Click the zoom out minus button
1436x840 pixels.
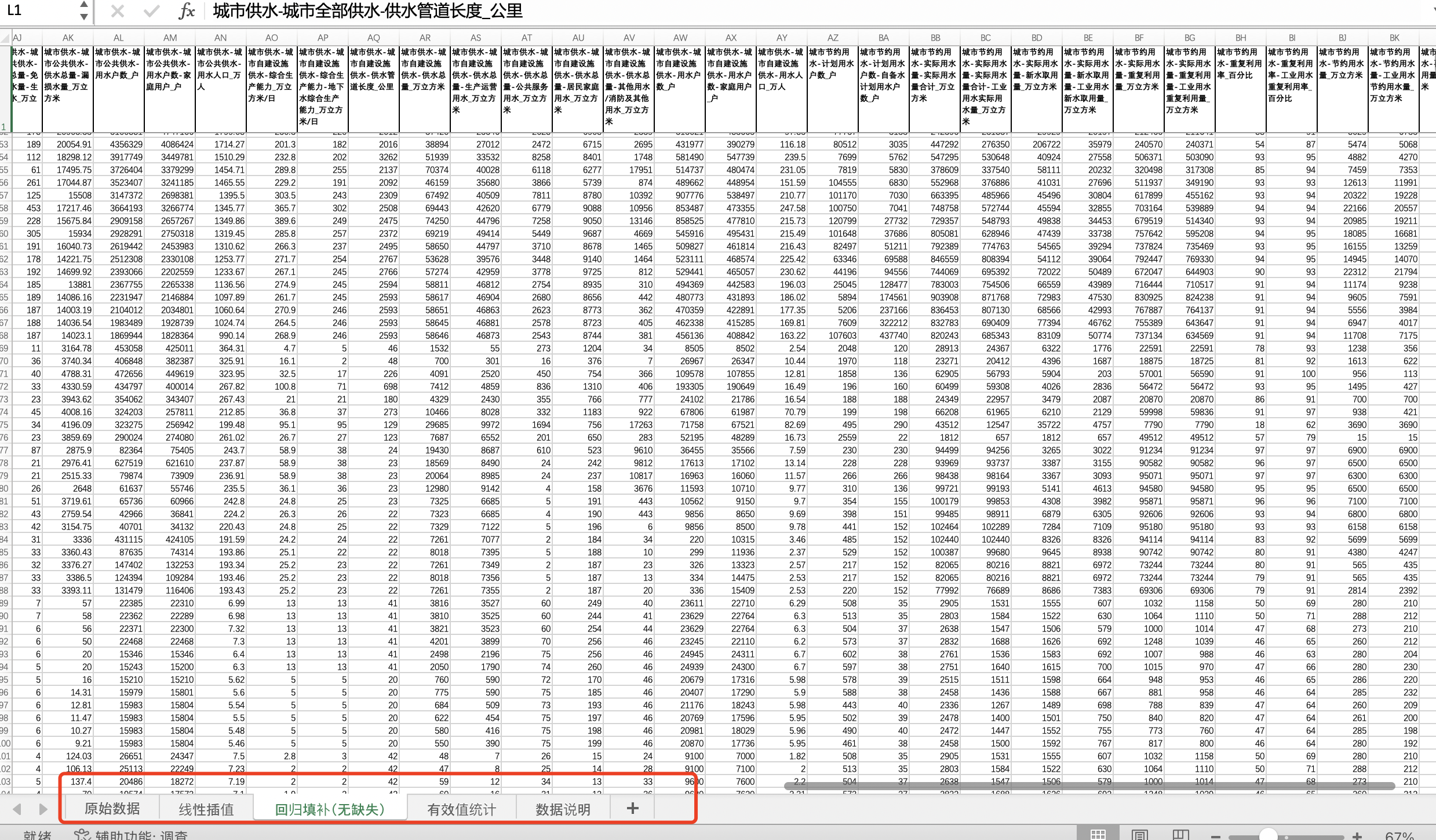[x=1216, y=836]
